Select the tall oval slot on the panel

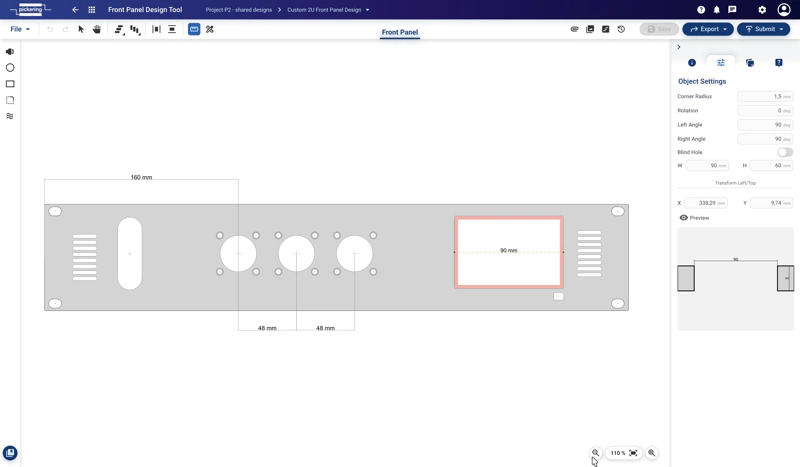click(130, 254)
